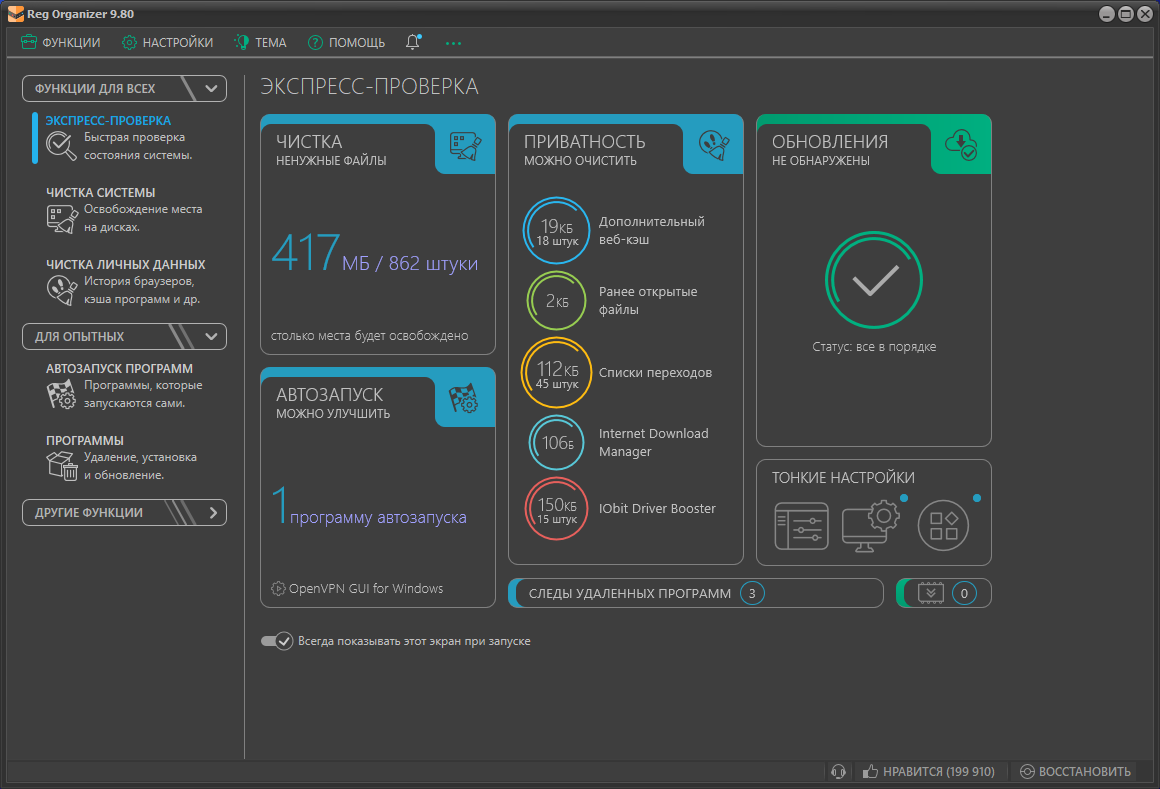Click the notifications bell icon
The height and width of the screenshot is (789, 1160).
(x=413, y=42)
